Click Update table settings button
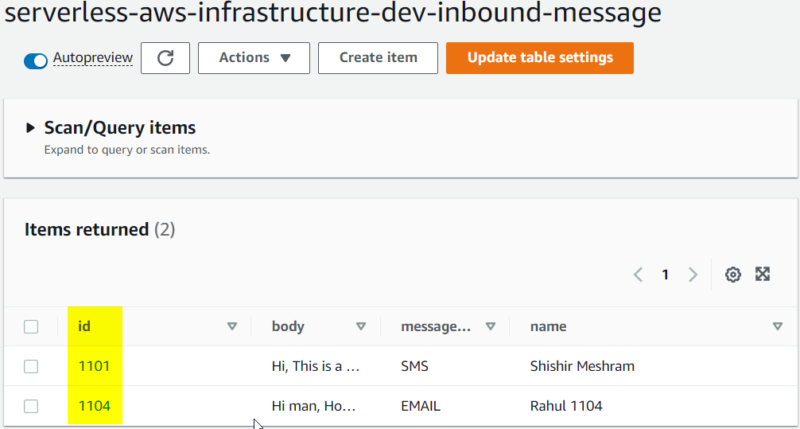 [x=539, y=58]
